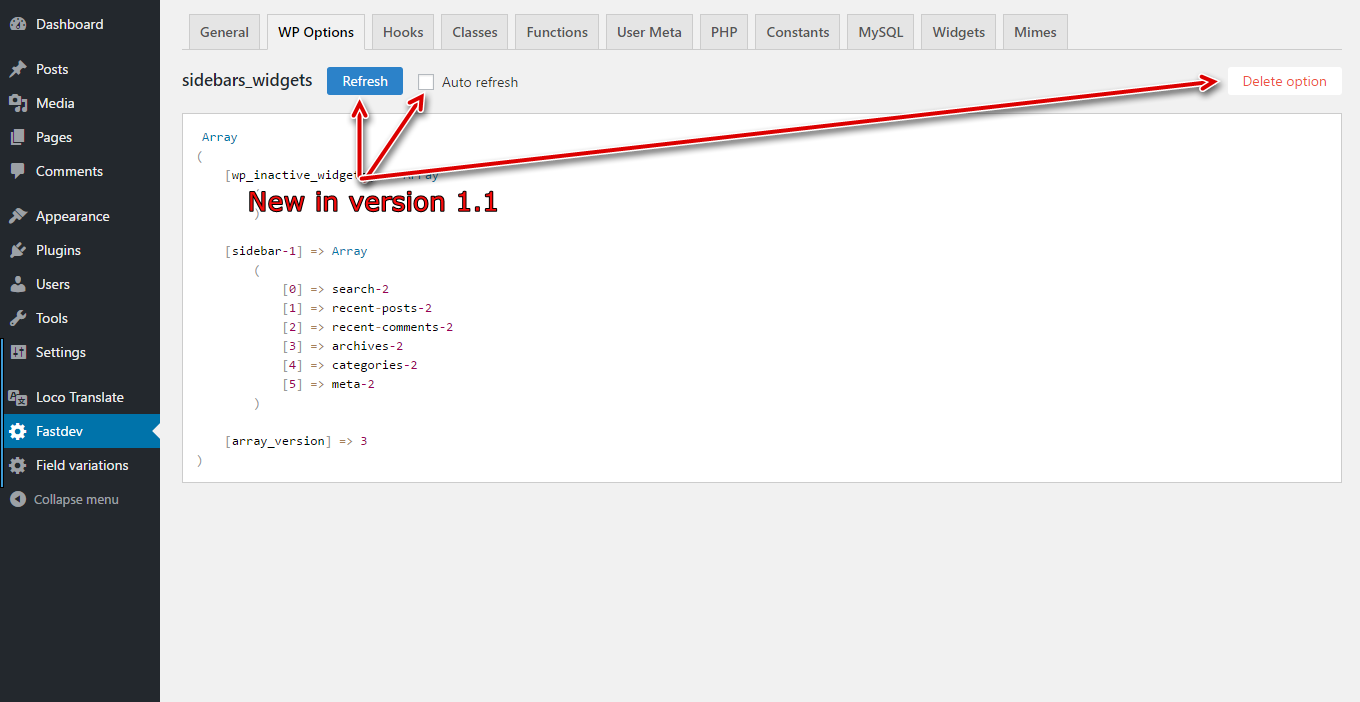Go to Plugins menu label
Image resolution: width=1360 pixels, height=702 pixels.
[x=58, y=250]
